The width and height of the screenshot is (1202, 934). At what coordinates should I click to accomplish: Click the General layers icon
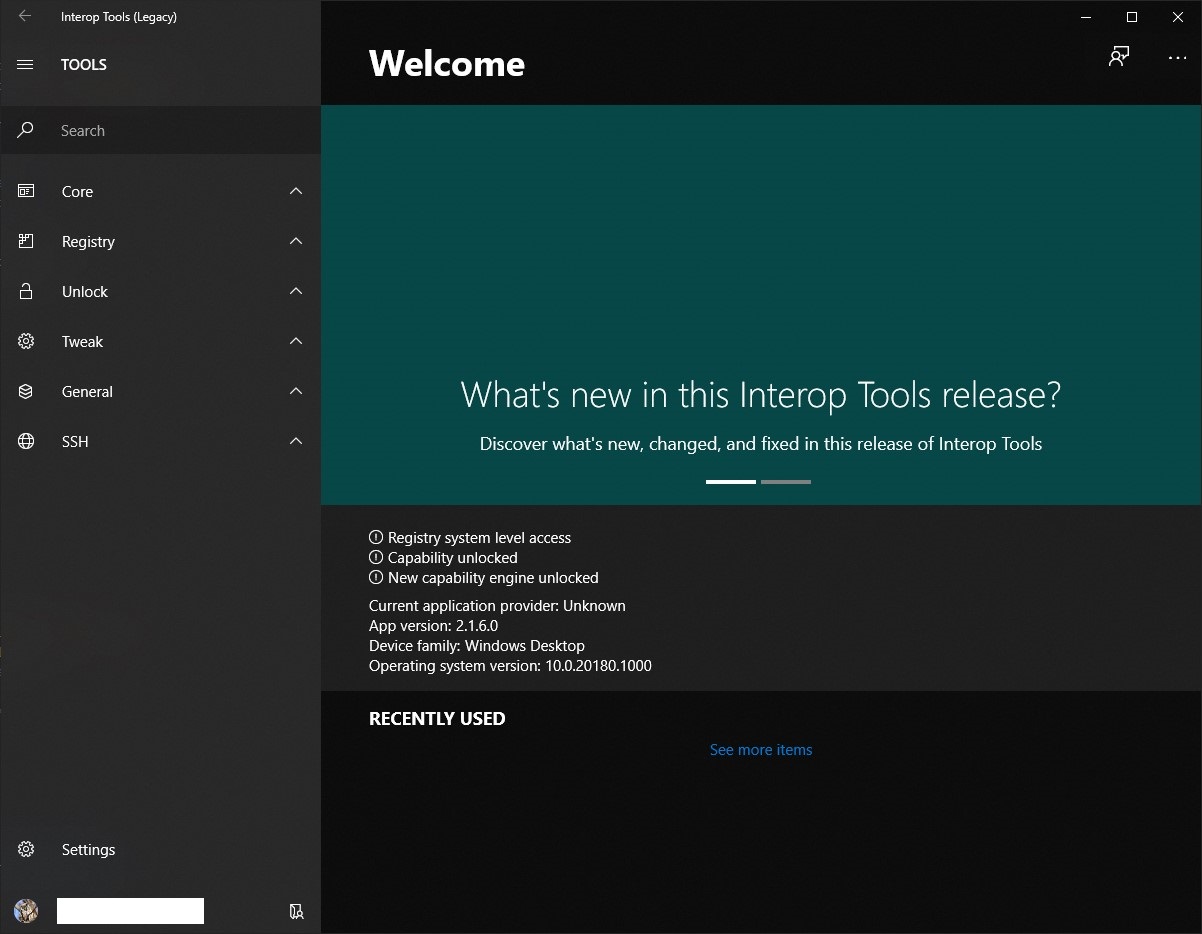(26, 391)
